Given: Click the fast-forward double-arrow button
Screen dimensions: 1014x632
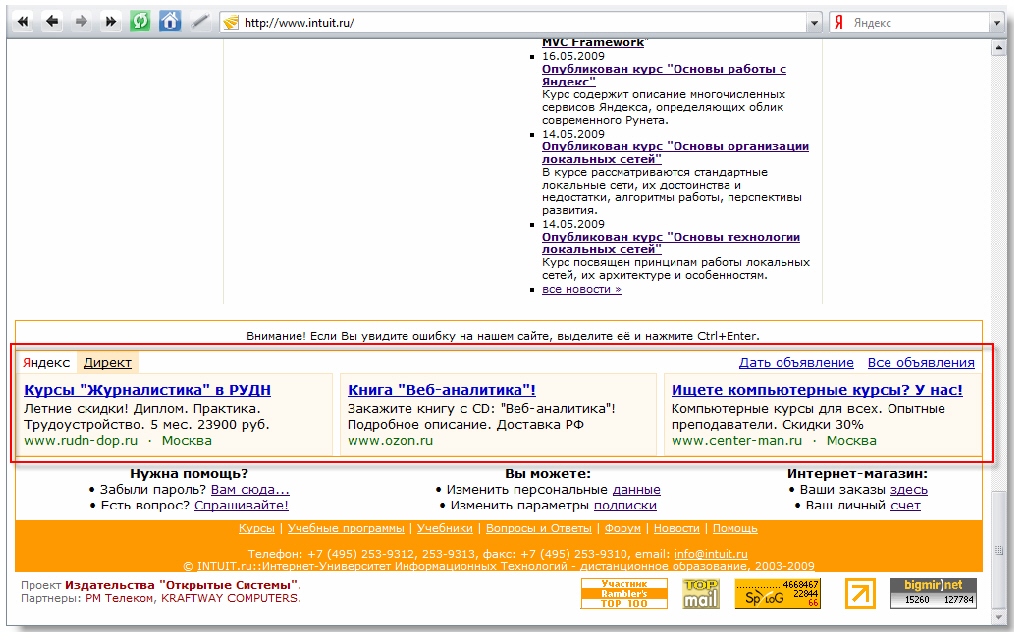Looking at the screenshot, I should click(x=111, y=22).
